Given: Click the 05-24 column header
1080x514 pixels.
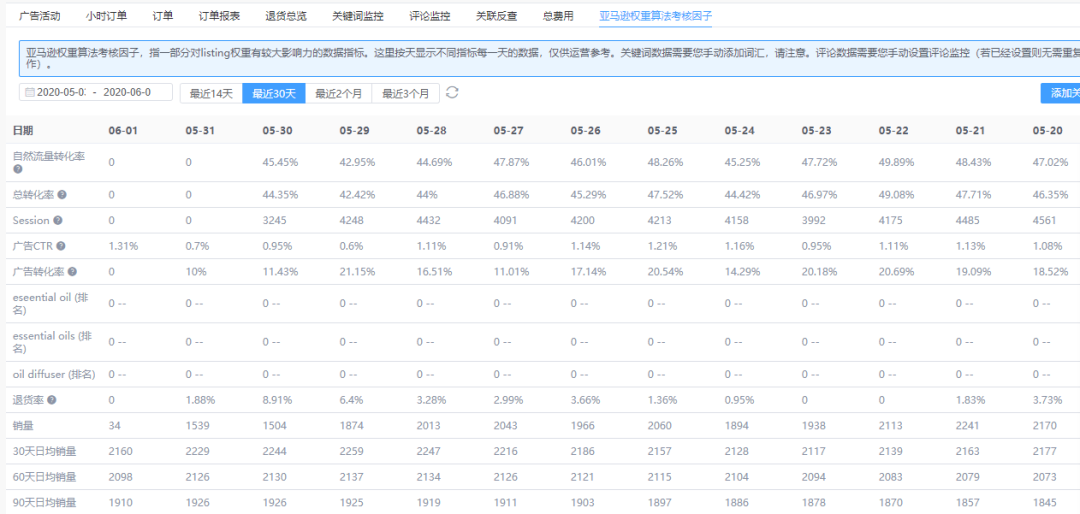Looking at the screenshot, I should tap(738, 130).
